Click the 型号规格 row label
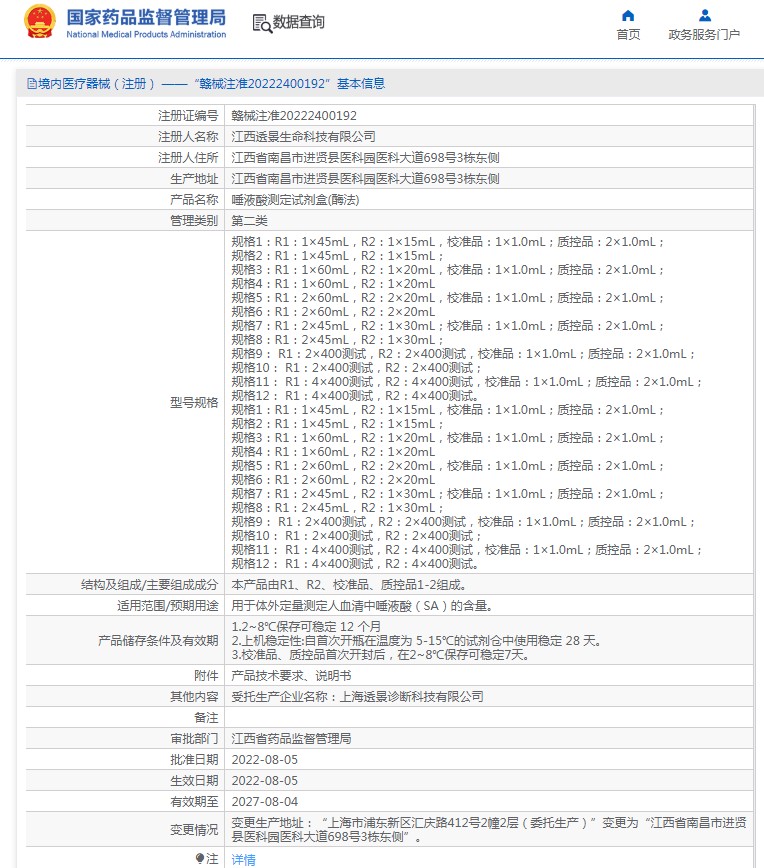 coord(194,402)
